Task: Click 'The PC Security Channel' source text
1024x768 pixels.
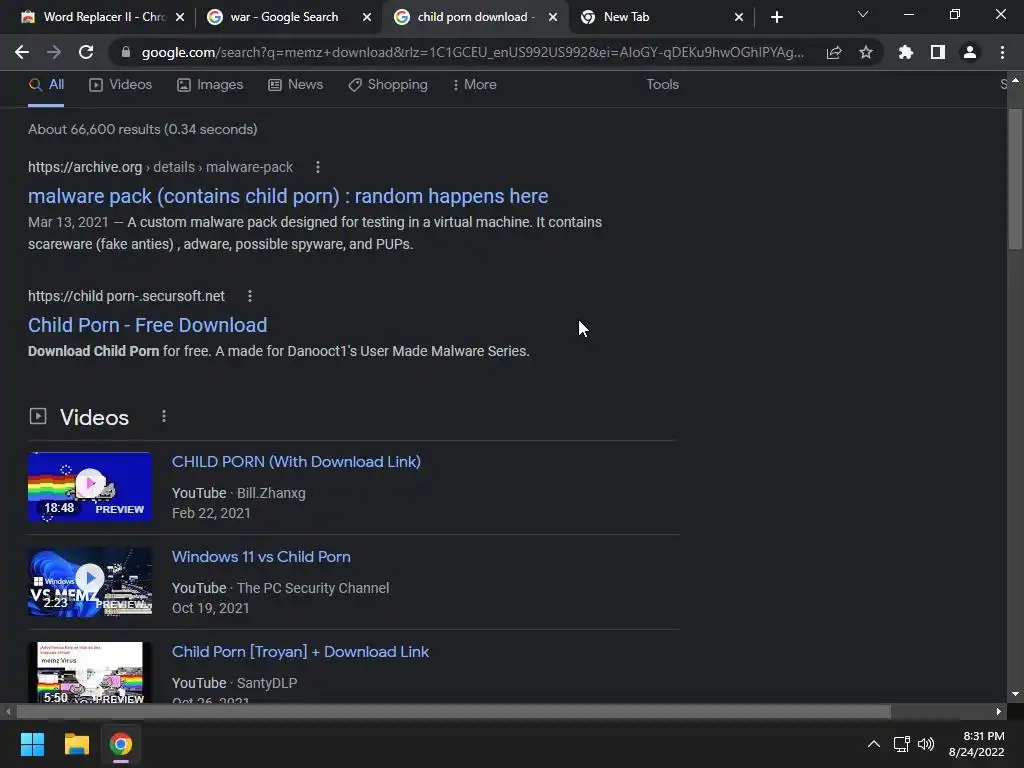Action: coord(313,588)
